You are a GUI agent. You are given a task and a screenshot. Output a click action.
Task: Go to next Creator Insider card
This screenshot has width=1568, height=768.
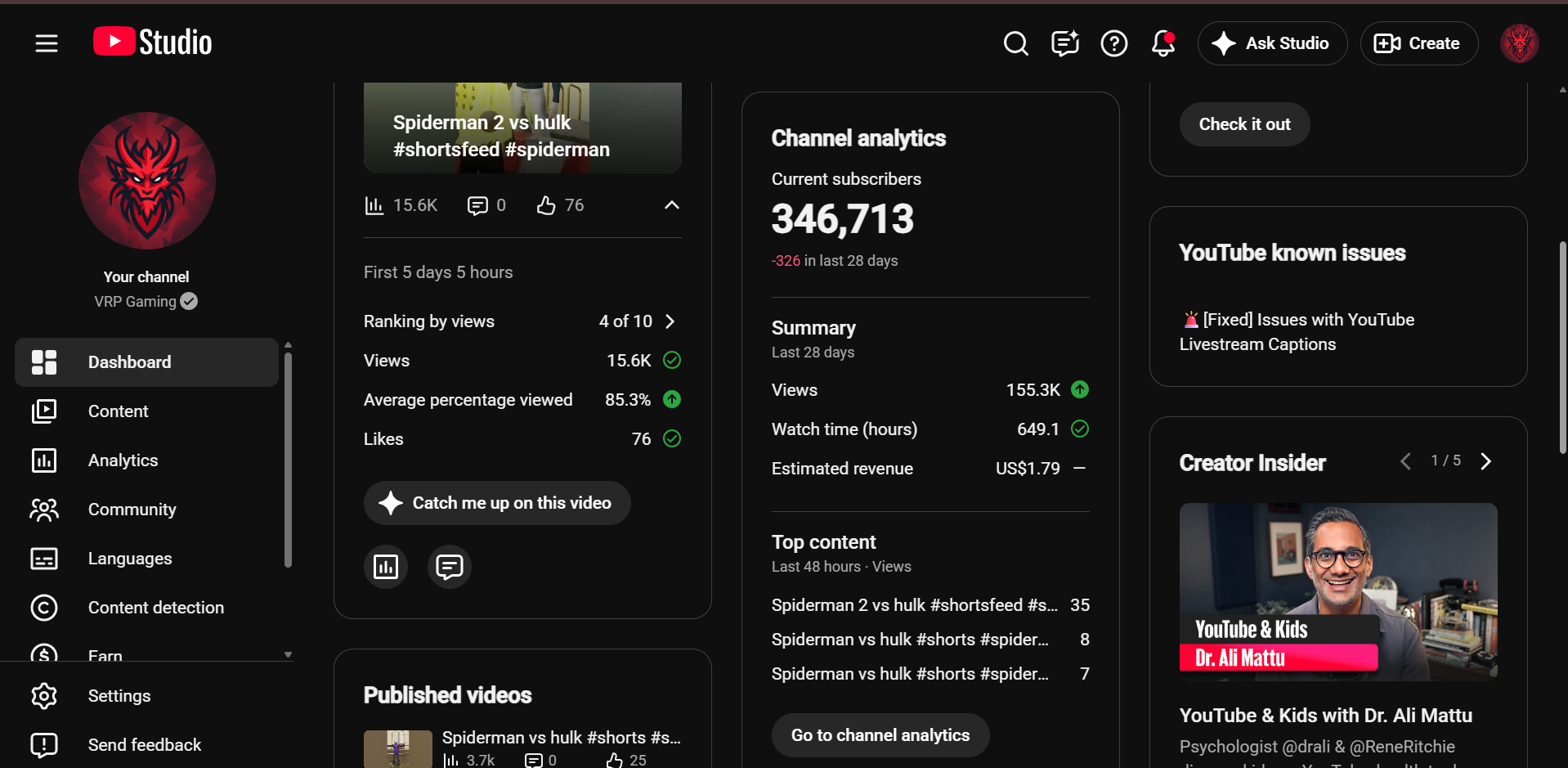(x=1486, y=461)
